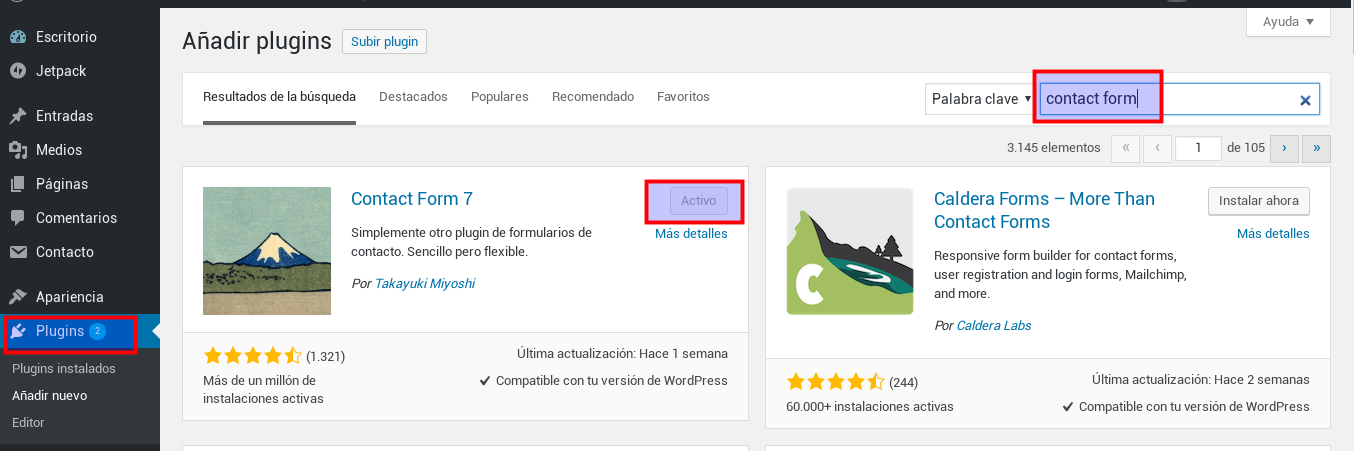Click the Comentarios speech bubble icon
Viewport: 1354px width, 451px height.
pyautogui.click(x=18, y=218)
